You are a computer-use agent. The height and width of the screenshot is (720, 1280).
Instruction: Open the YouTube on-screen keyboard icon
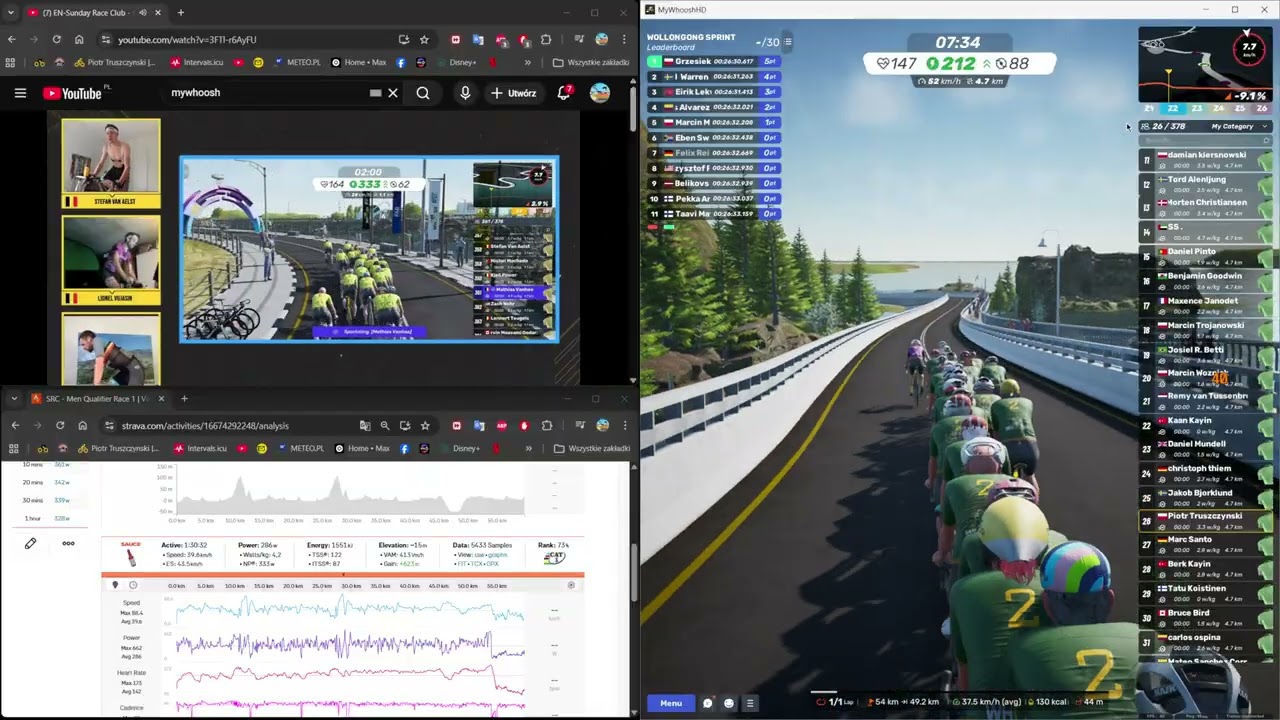pyautogui.click(x=375, y=93)
